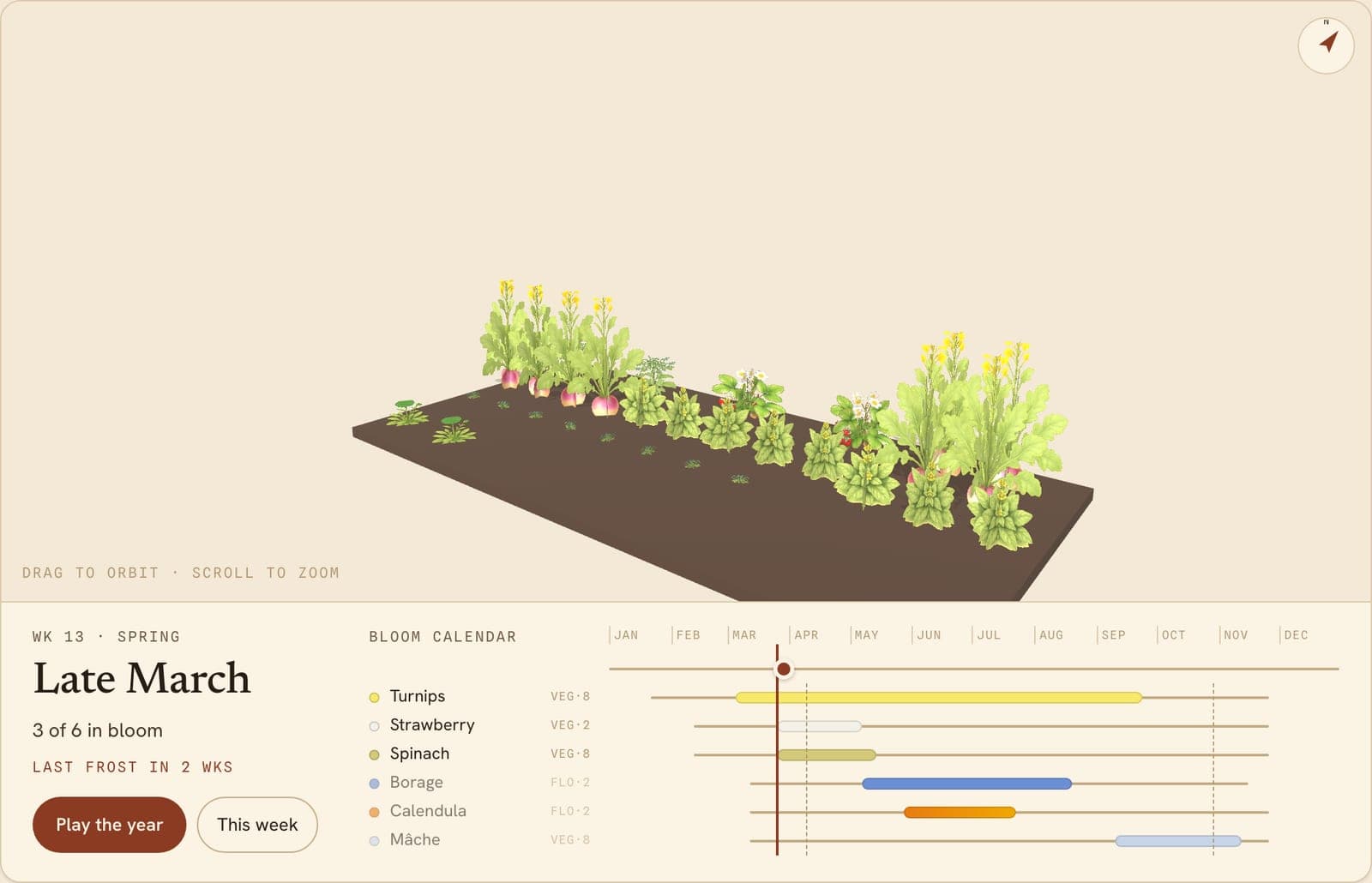
Task: Click the MAR month label
Action: [744, 635]
